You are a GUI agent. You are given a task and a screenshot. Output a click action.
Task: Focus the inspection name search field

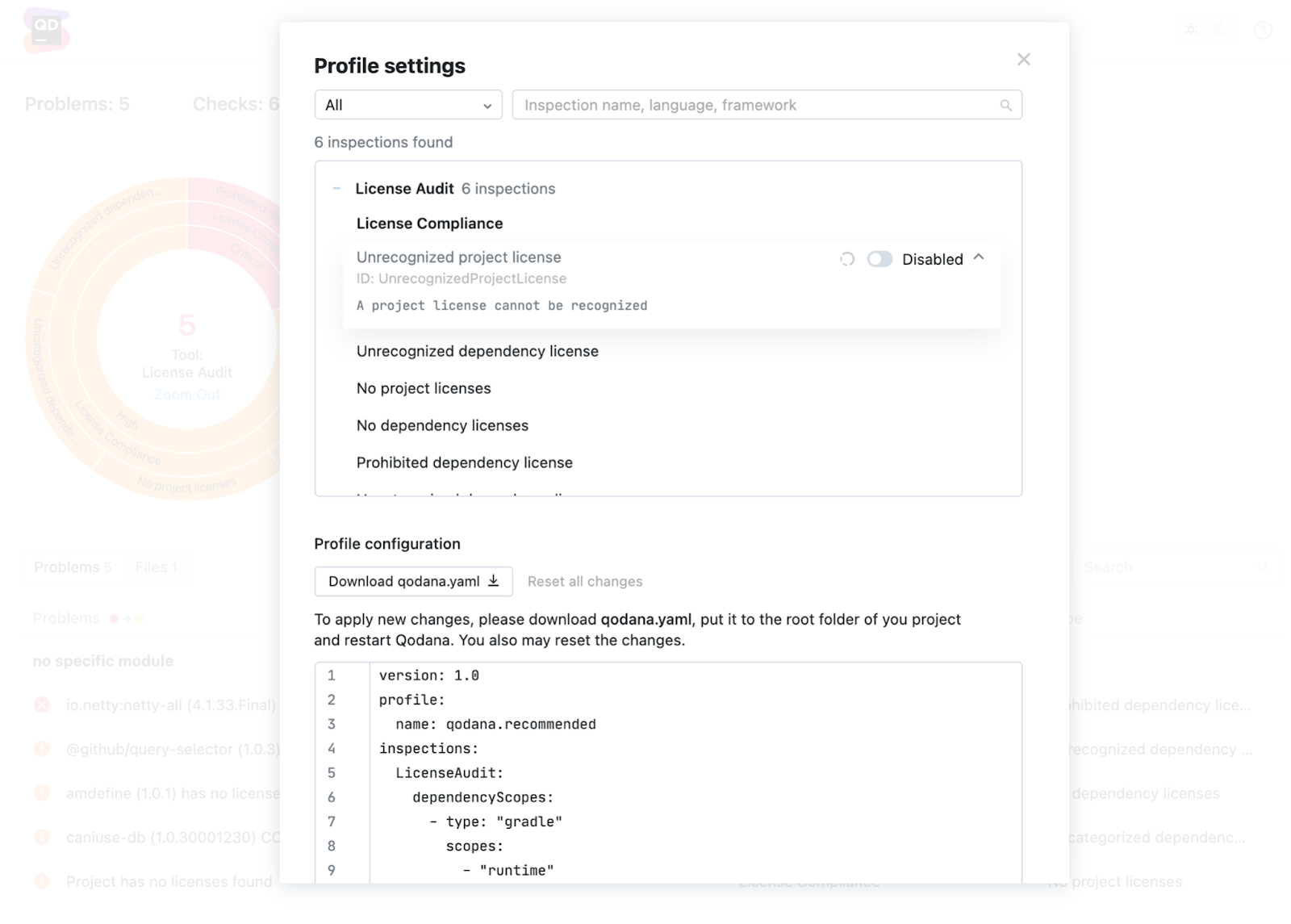click(758, 105)
